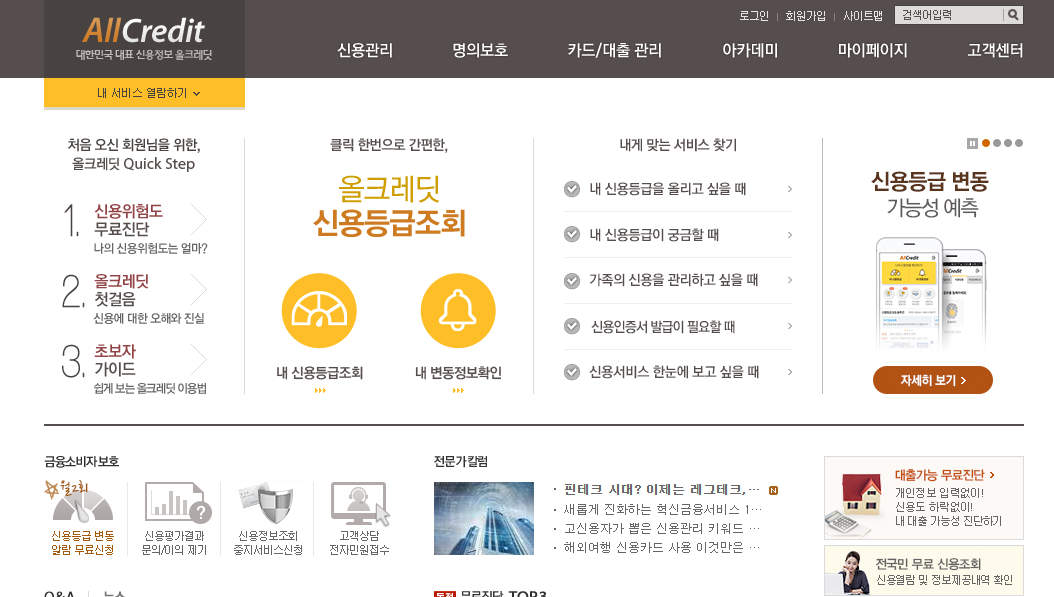Click checkmark icon beside 신용서비스 한눈에 보고 싶을 때
1054x597 pixels.
click(x=572, y=372)
